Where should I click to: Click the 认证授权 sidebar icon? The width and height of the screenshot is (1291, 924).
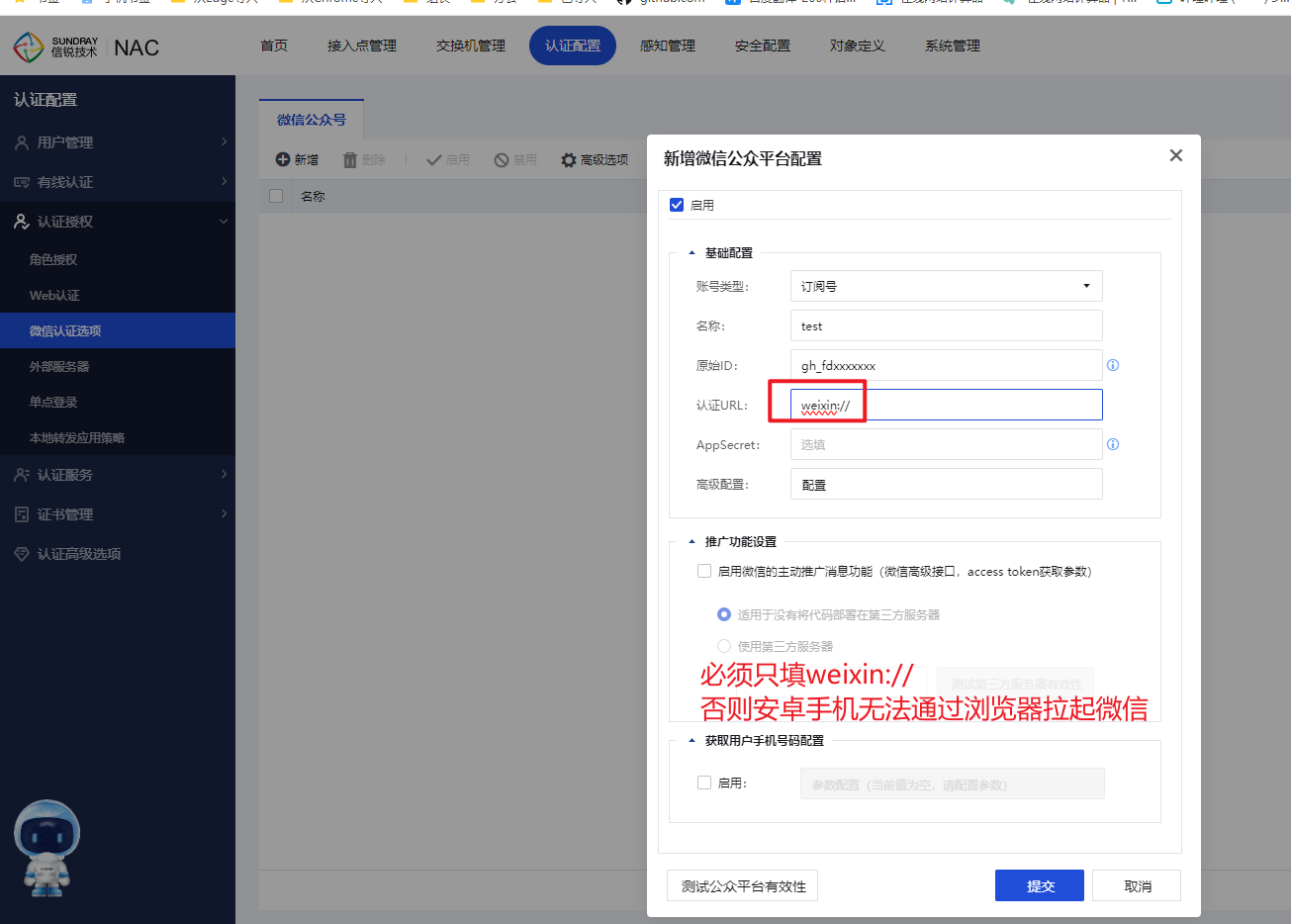[x=22, y=222]
